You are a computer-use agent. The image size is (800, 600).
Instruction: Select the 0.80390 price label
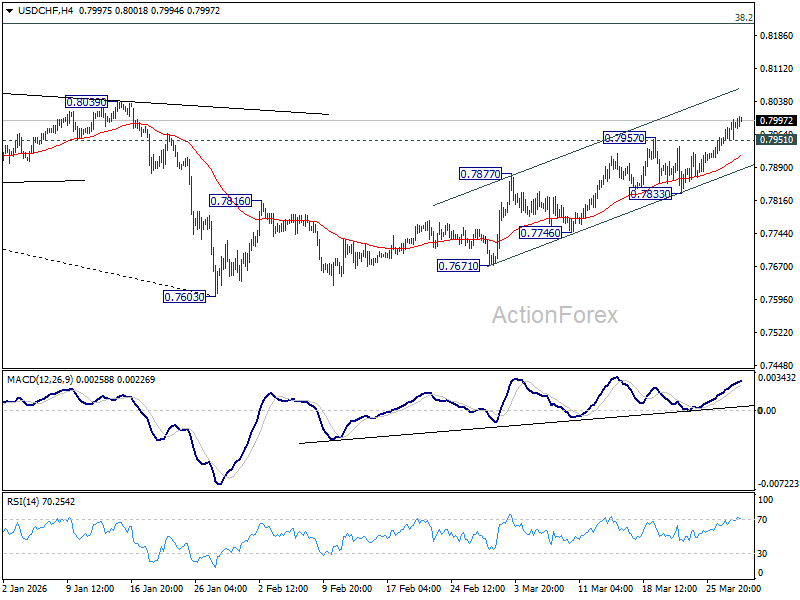[86, 102]
